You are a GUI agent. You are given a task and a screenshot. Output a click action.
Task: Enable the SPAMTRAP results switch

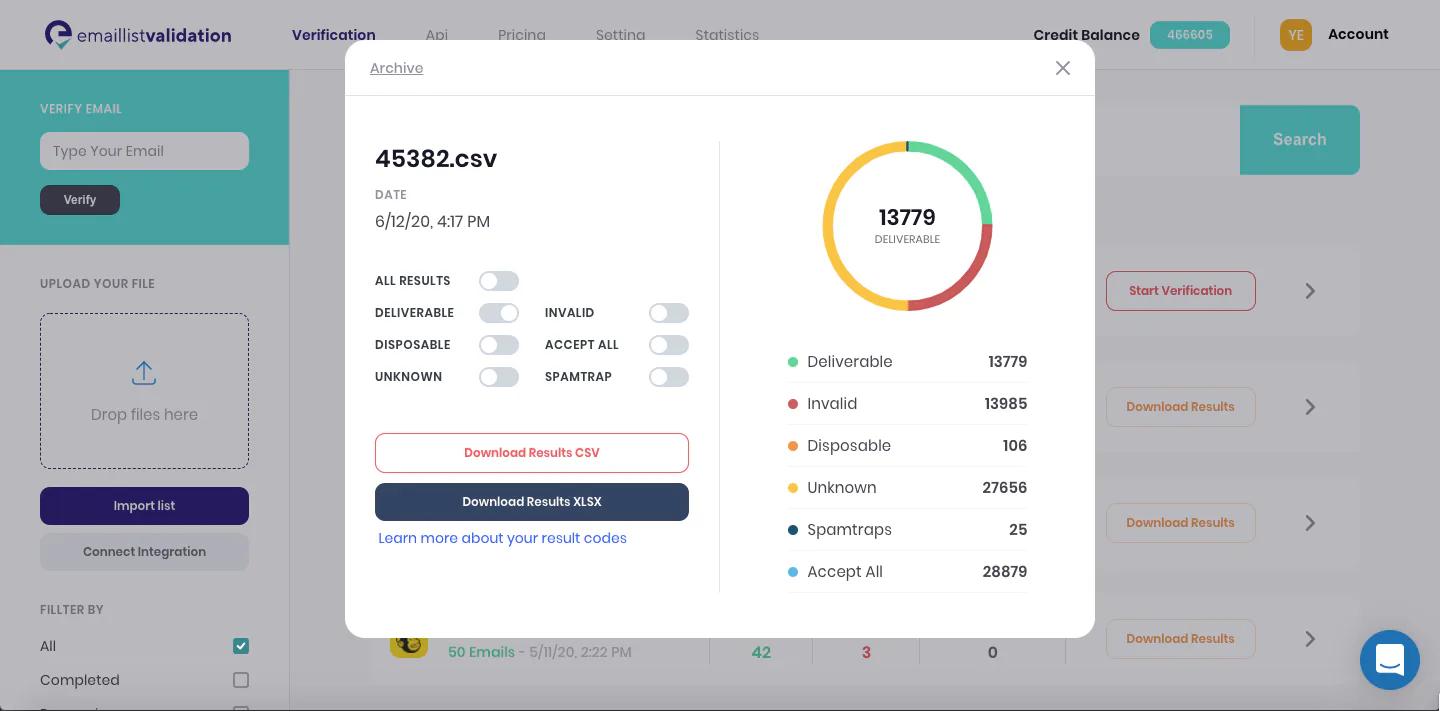(x=669, y=377)
